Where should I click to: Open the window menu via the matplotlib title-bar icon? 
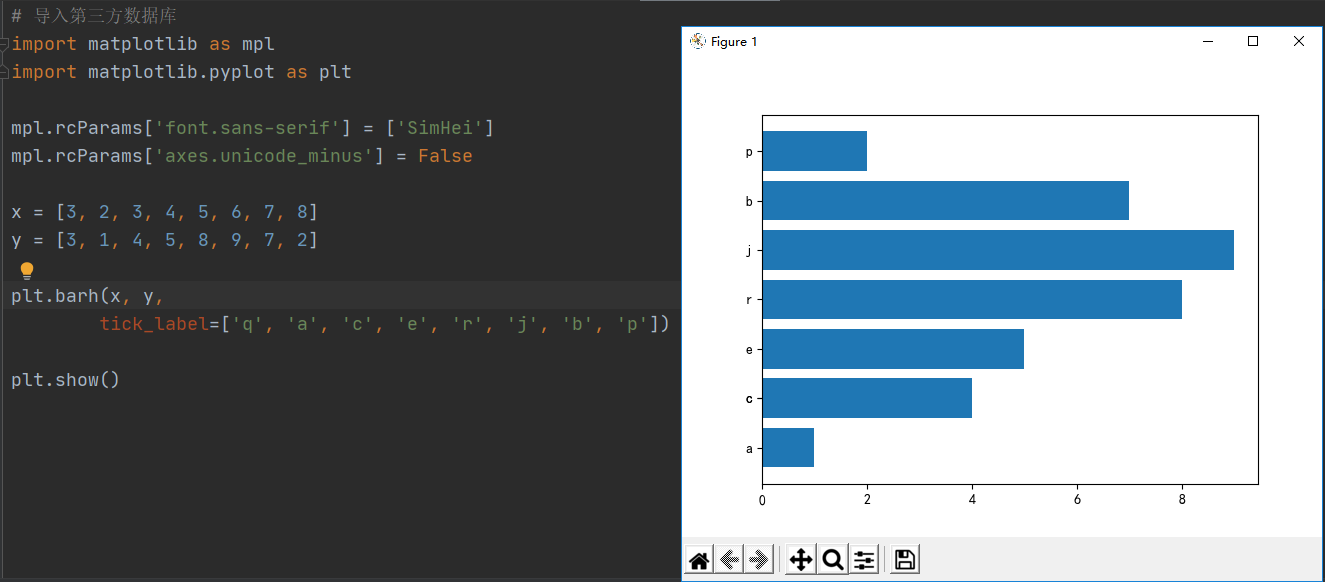tap(696, 41)
